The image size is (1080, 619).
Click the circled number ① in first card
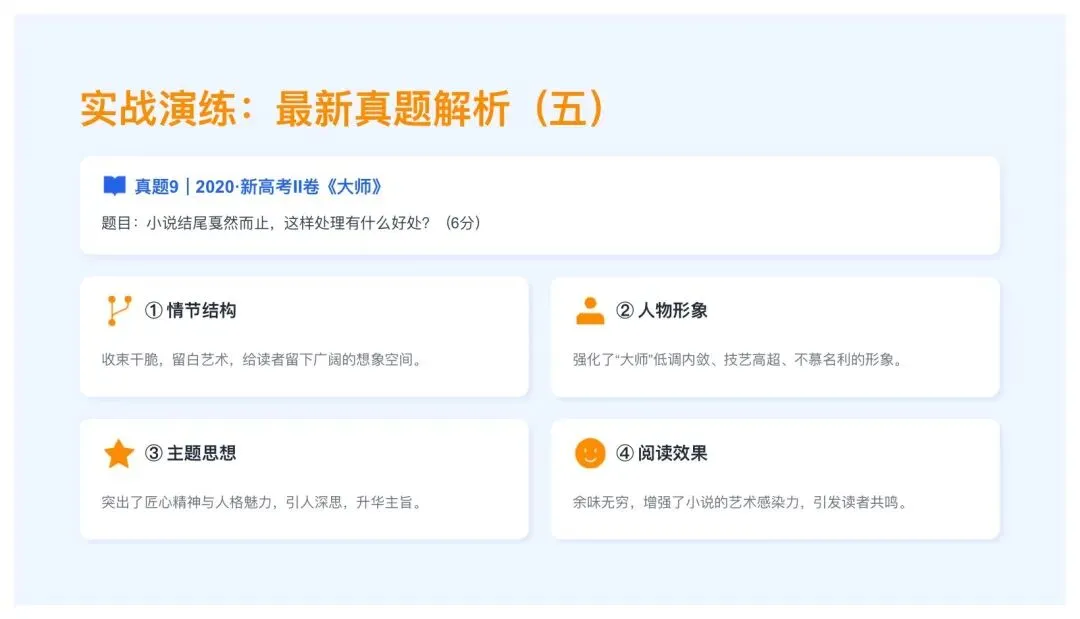click(x=153, y=311)
